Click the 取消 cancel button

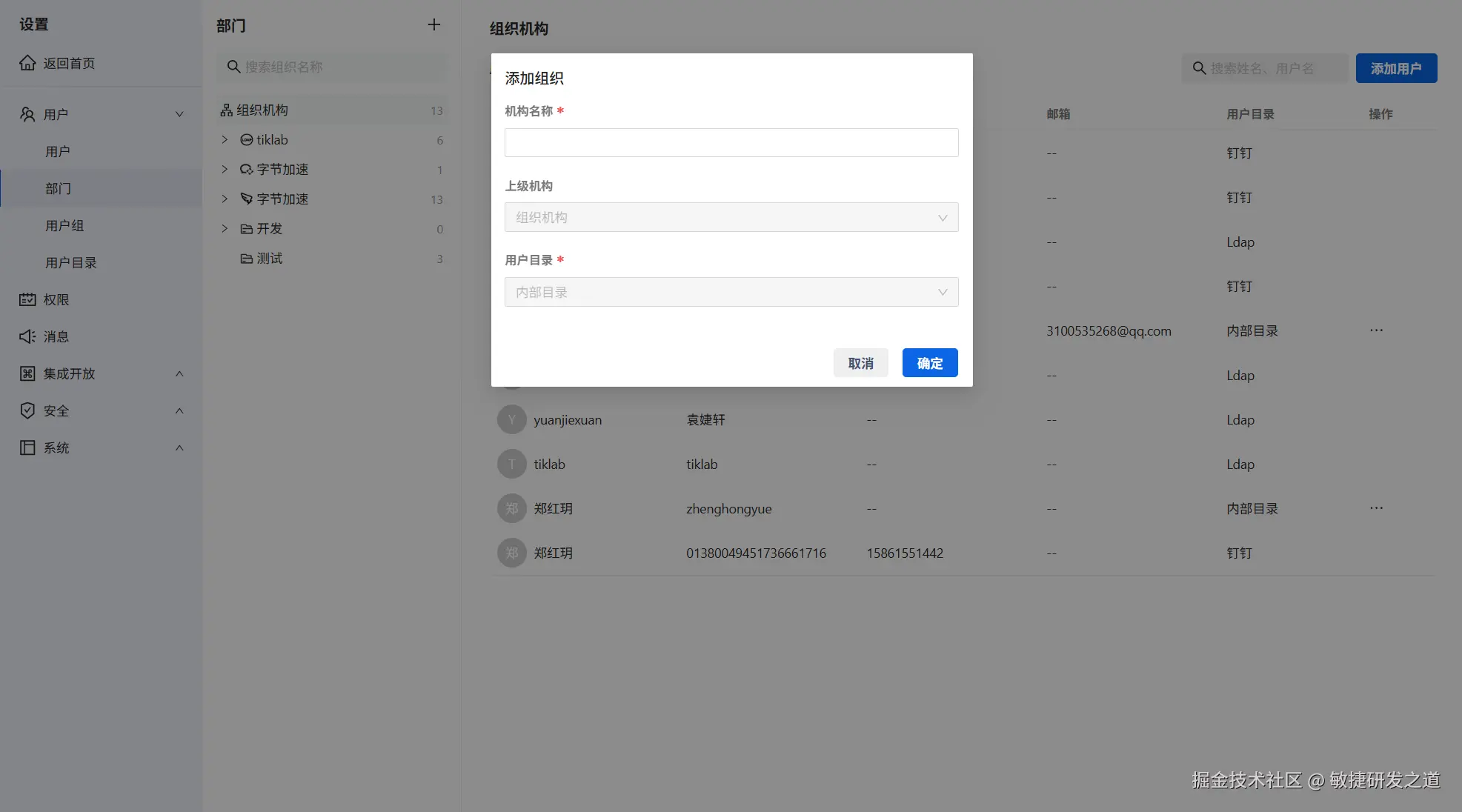coord(860,363)
